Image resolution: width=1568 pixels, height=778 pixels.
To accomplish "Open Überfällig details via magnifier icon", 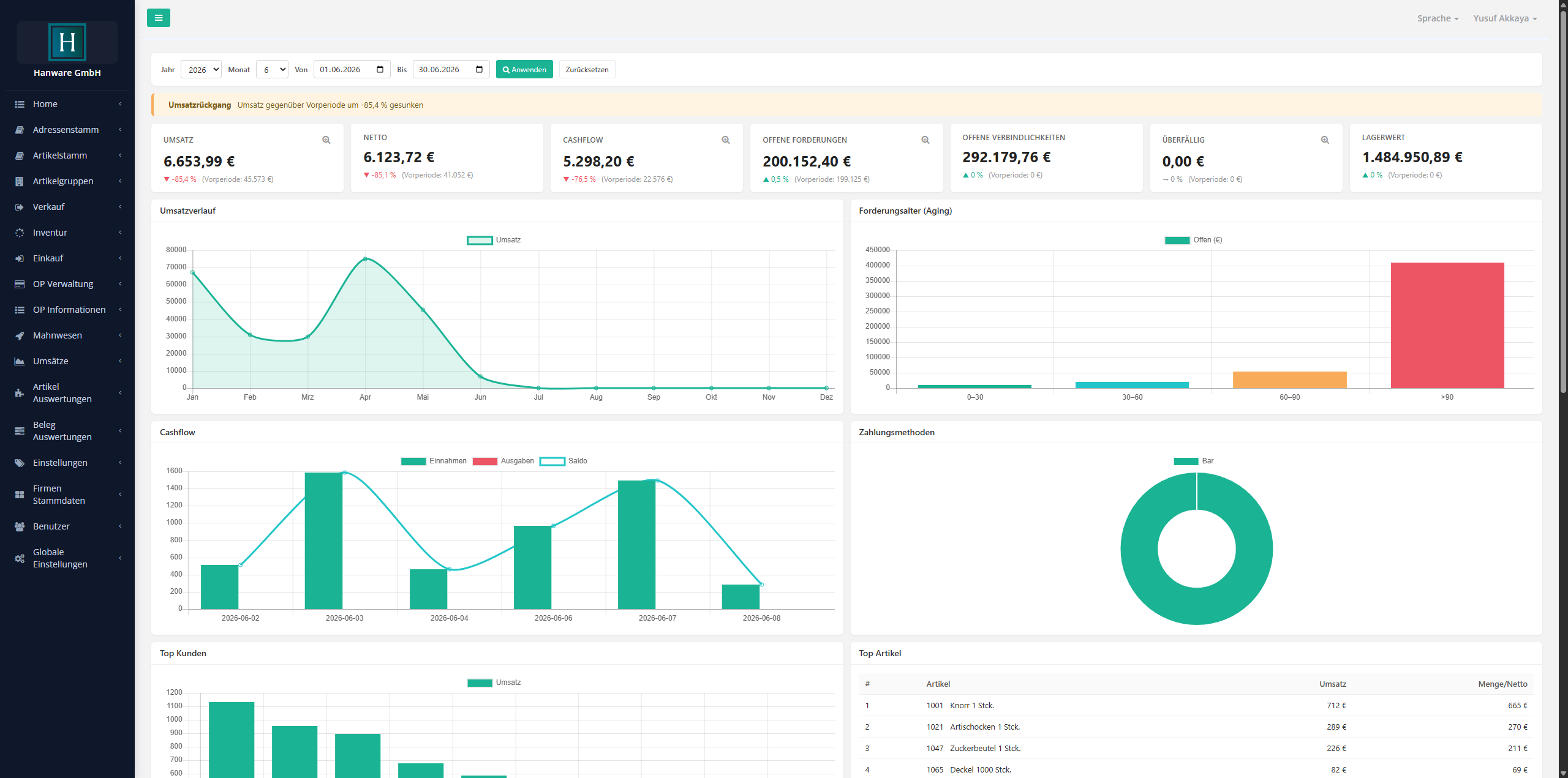I will click(1325, 140).
